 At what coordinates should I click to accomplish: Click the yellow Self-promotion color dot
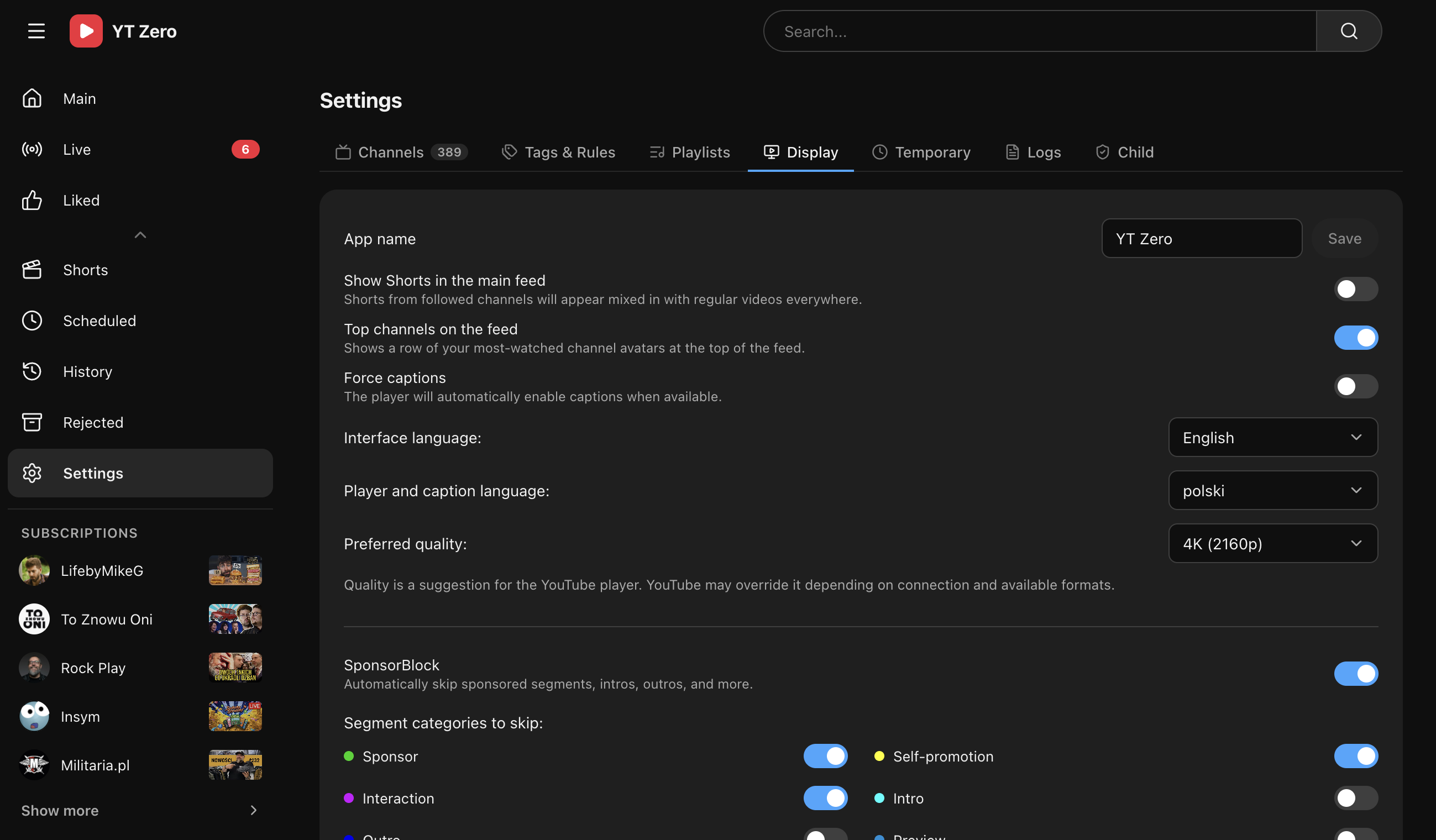coord(879,755)
